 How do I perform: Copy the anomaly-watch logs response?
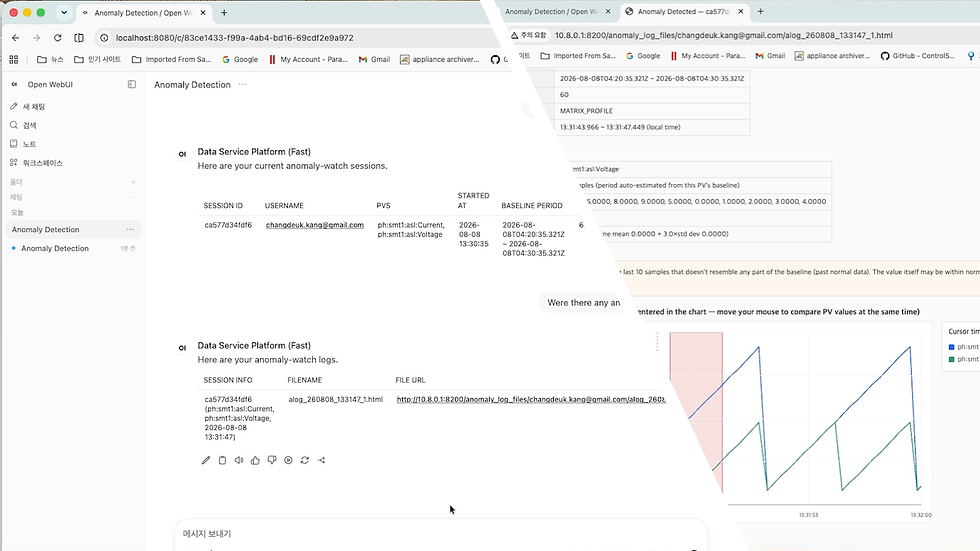click(x=222, y=460)
